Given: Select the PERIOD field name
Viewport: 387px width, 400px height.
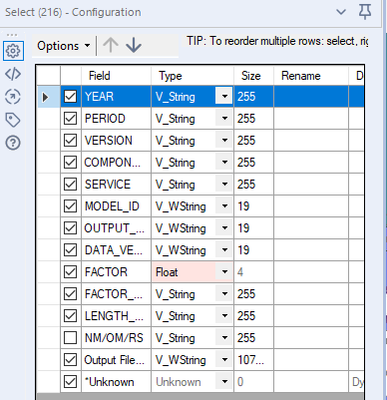Looking at the screenshot, I should [105, 119].
